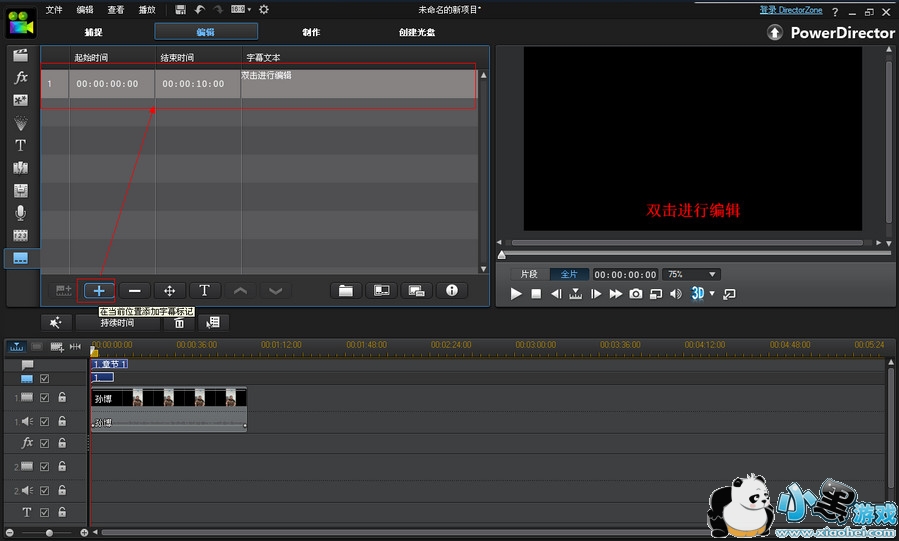Toggle the lock on audio track 1

click(x=62, y=421)
